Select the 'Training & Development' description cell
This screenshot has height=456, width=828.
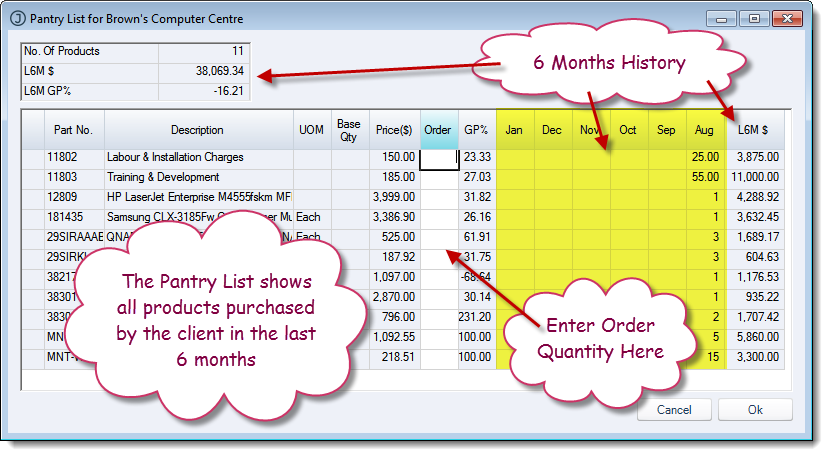point(163,177)
